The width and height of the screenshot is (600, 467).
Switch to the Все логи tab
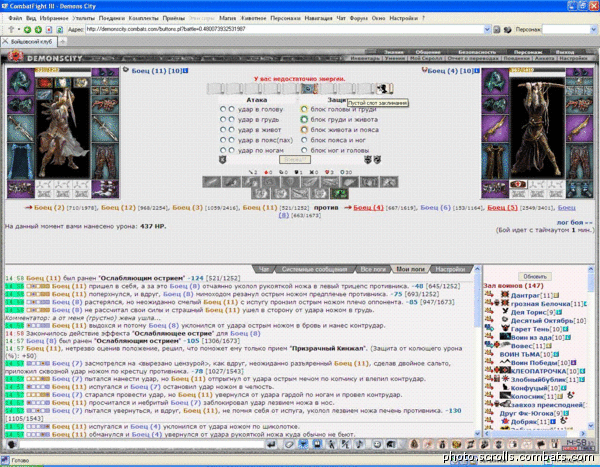373,269
